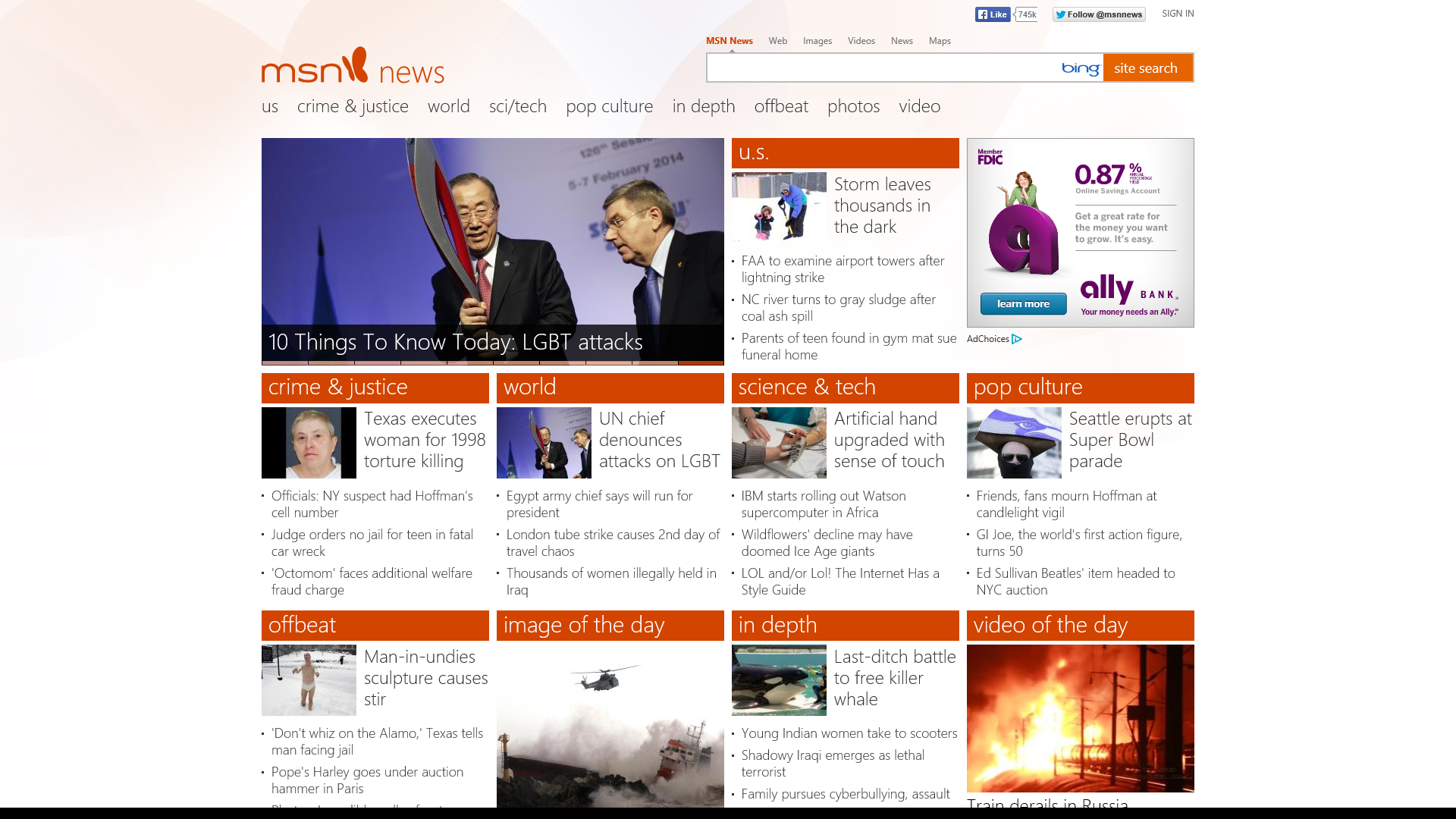Image resolution: width=1456 pixels, height=819 pixels.
Task: Click learn more on Ally Bank ad
Action: [x=1023, y=304]
